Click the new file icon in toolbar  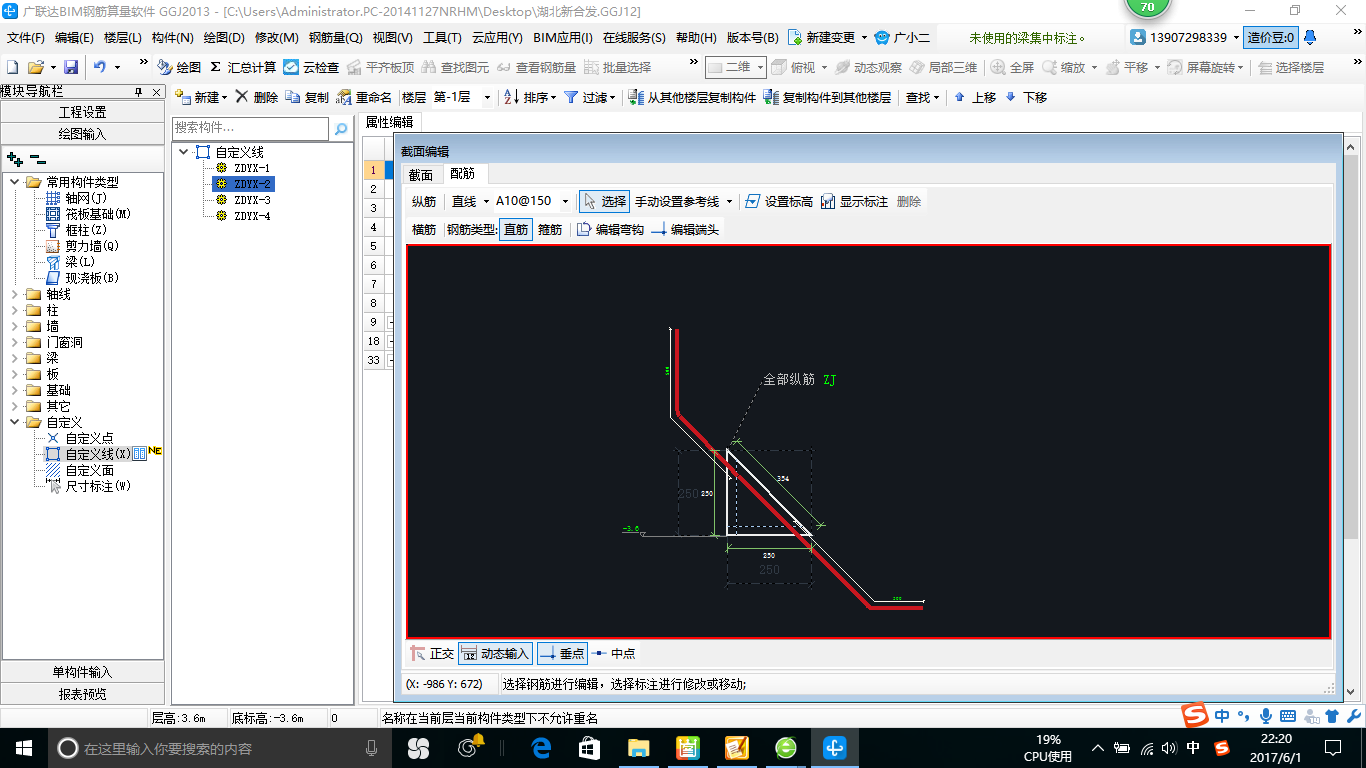click(13, 67)
